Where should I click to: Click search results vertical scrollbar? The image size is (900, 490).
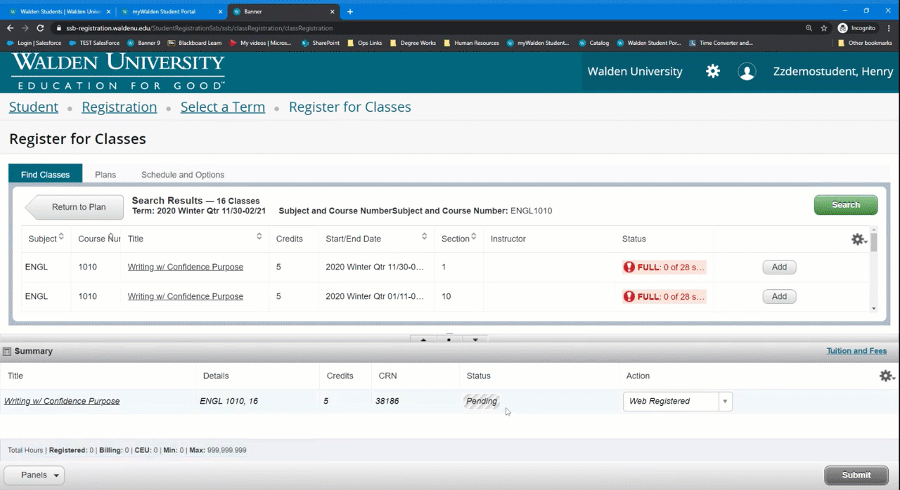point(874,270)
